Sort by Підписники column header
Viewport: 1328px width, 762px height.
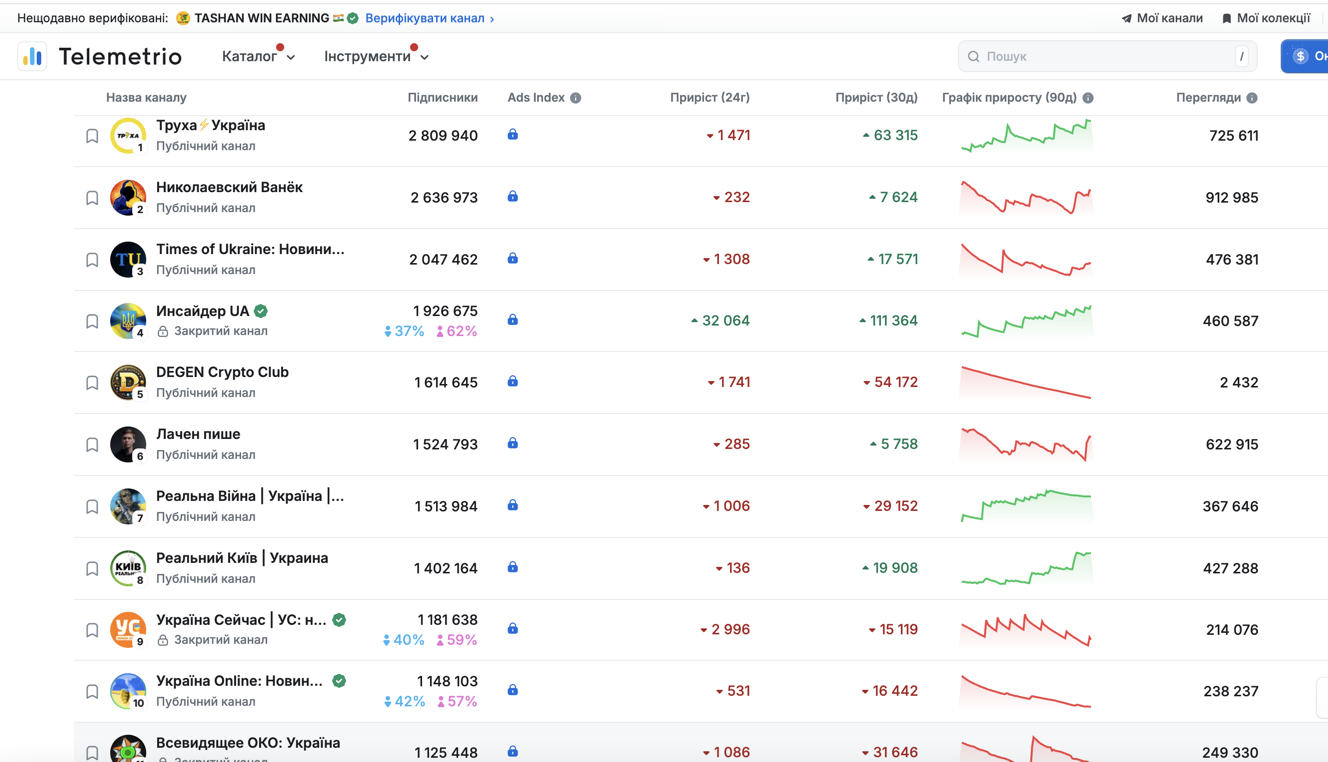point(442,98)
